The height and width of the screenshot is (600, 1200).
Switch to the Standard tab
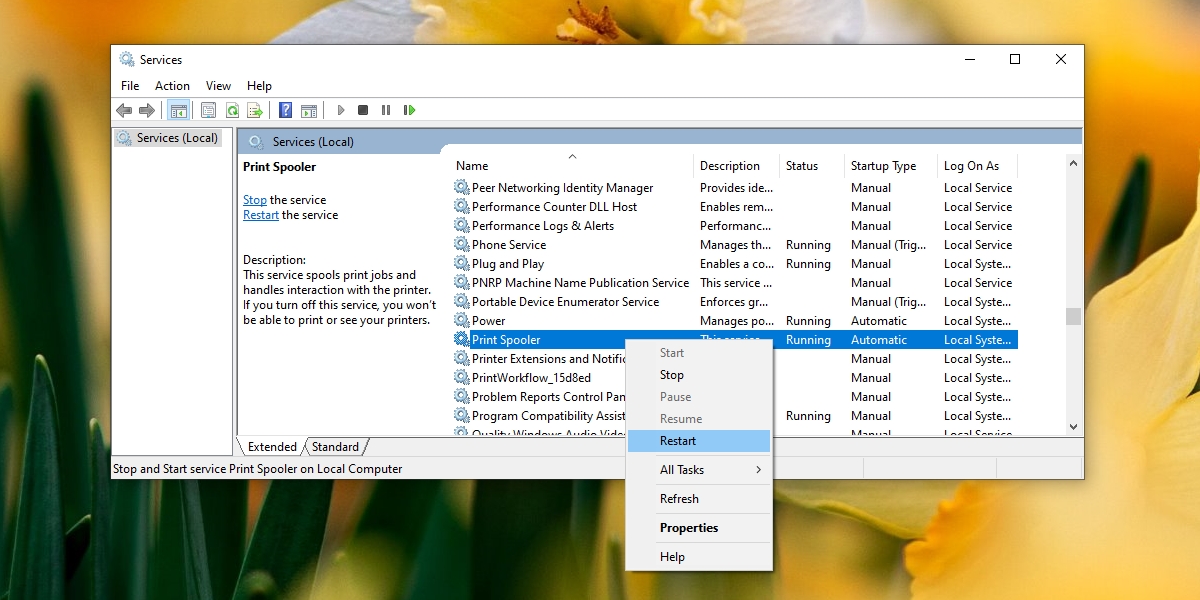[336, 447]
